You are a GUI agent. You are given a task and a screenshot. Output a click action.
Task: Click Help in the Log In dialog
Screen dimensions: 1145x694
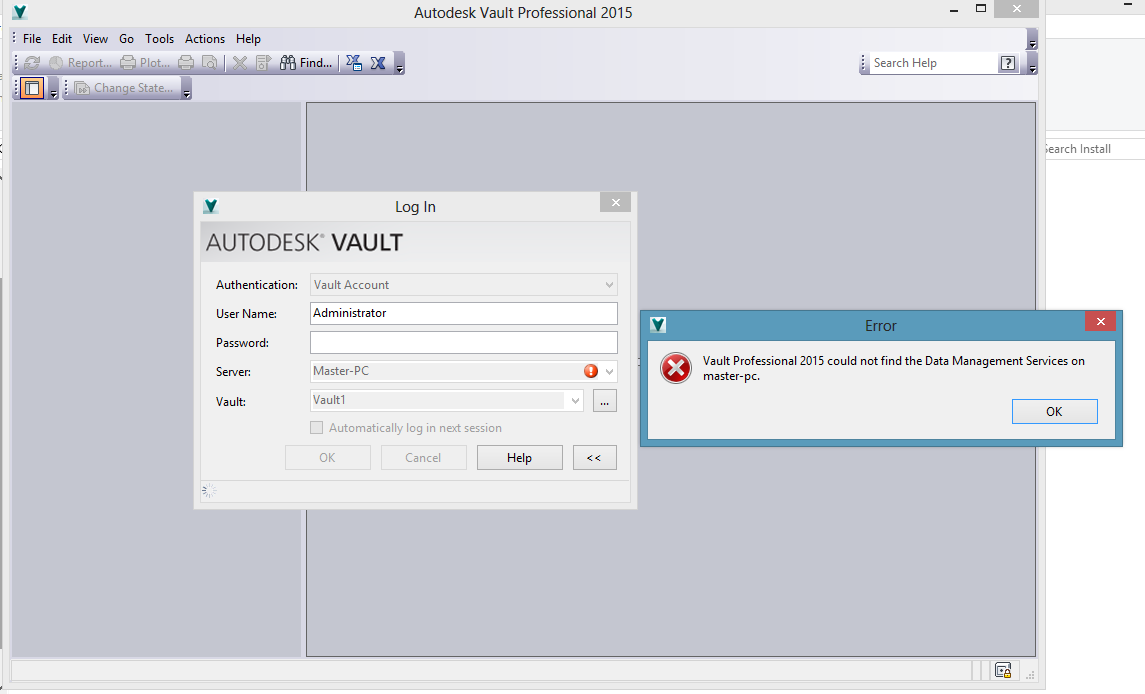[x=519, y=457]
